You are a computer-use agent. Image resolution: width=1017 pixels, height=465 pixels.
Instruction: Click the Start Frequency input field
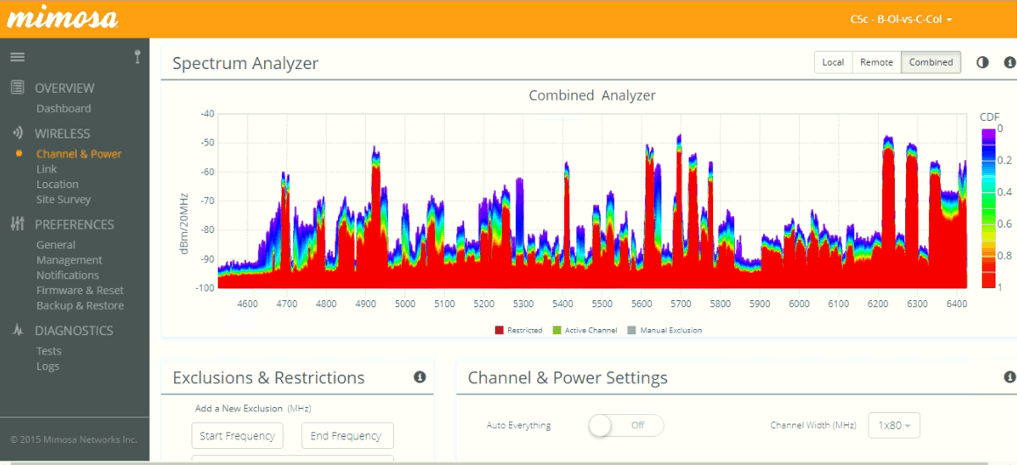238,436
